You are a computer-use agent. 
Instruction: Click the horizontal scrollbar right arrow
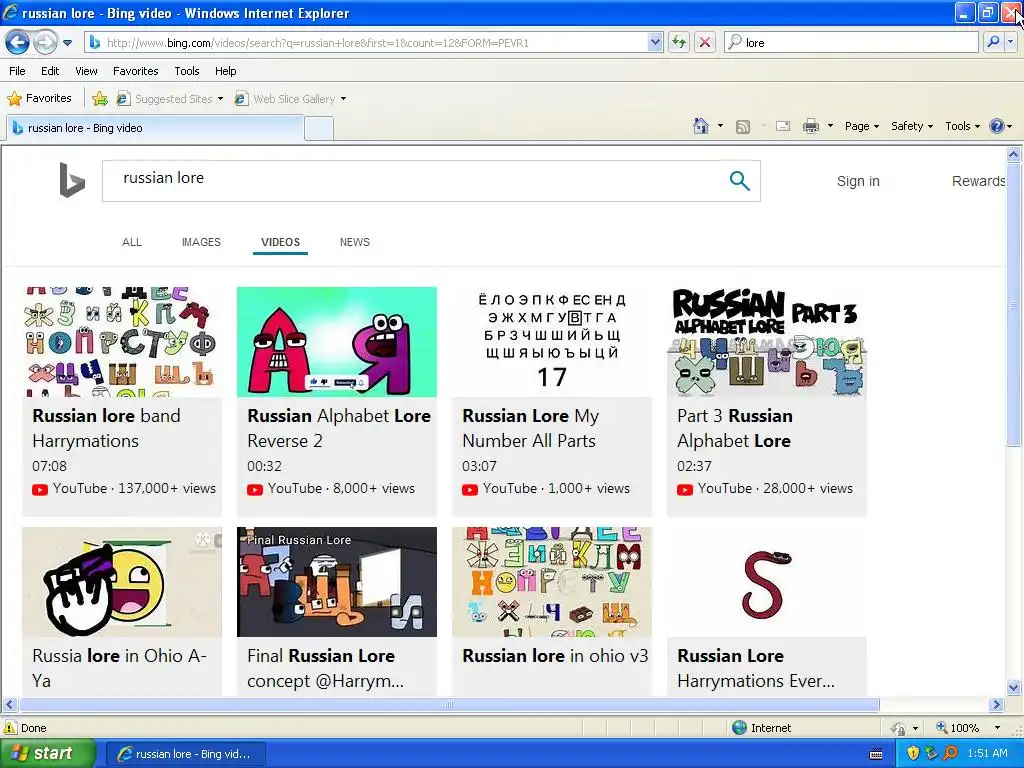pyautogui.click(x=997, y=705)
